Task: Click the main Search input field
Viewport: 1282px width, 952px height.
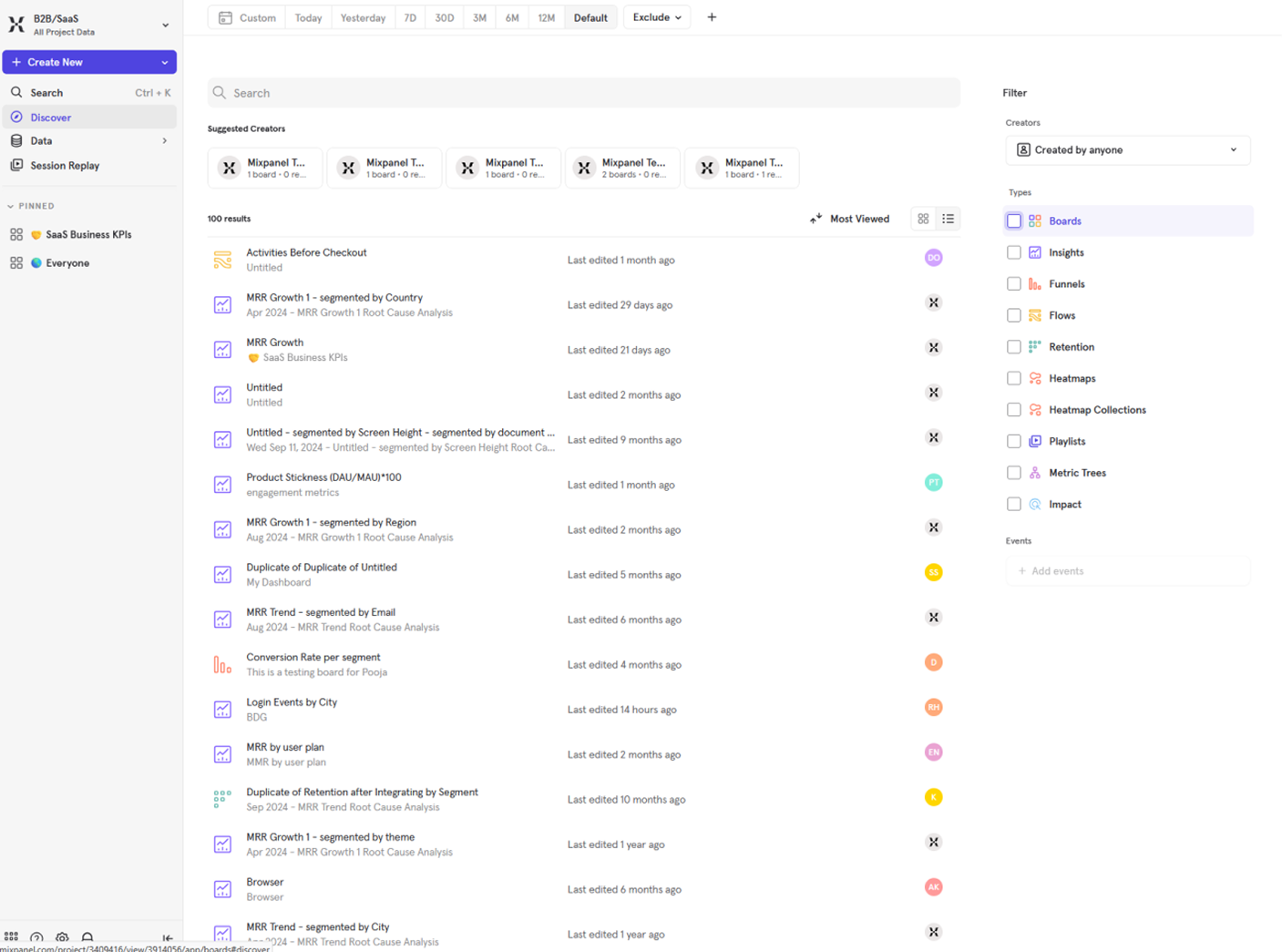Action: (583, 93)
